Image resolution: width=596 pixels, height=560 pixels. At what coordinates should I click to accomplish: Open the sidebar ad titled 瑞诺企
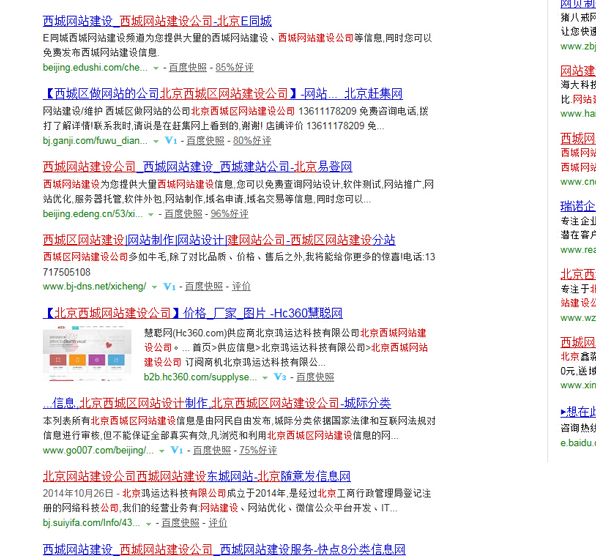pyautogui.click(x=578, y=206)
